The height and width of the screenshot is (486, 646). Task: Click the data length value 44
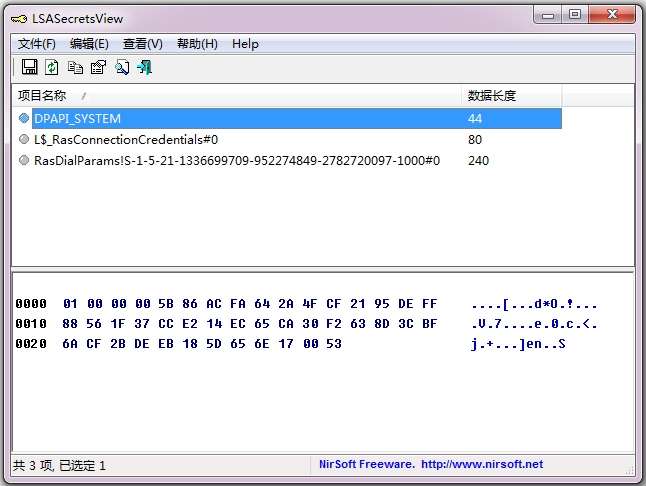(x=475, y=119)
